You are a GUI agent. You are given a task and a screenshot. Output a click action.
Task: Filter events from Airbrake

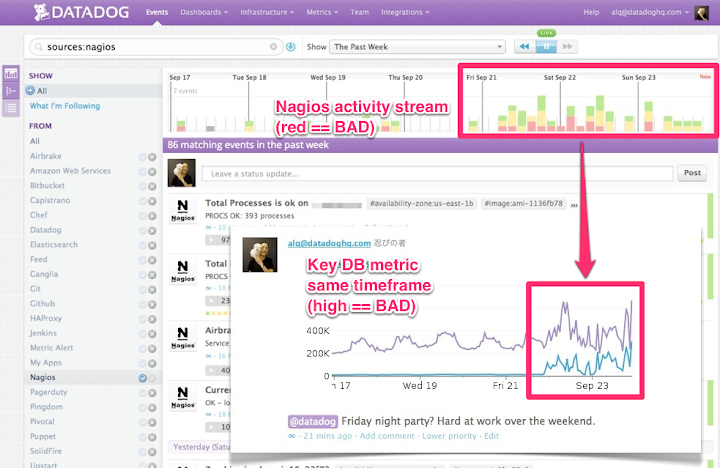coord(46,156)
